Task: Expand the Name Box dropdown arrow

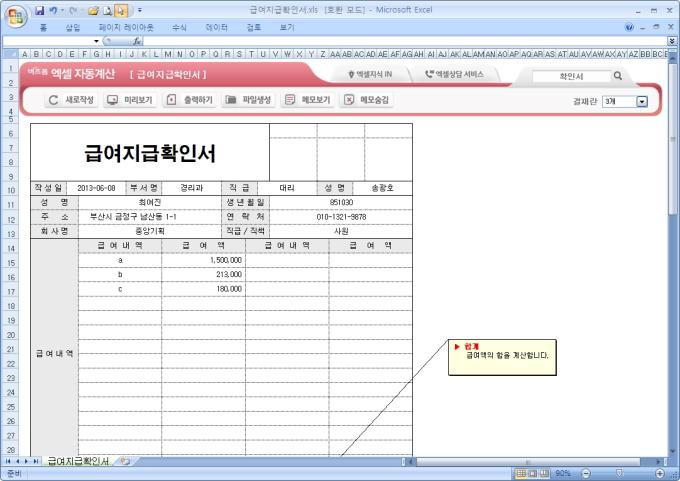Action: pyautogui.click(x=96, y=41)
